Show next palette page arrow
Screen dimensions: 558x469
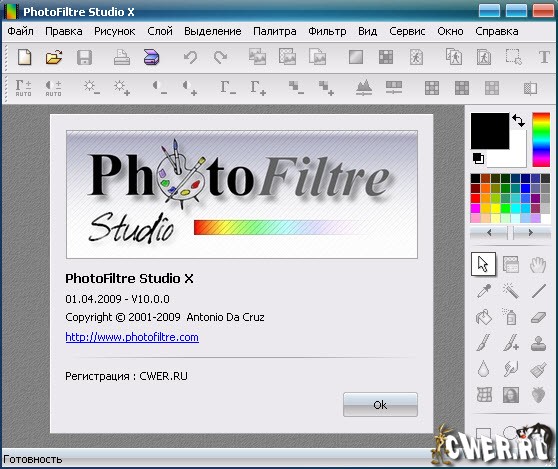click(531, 233)
